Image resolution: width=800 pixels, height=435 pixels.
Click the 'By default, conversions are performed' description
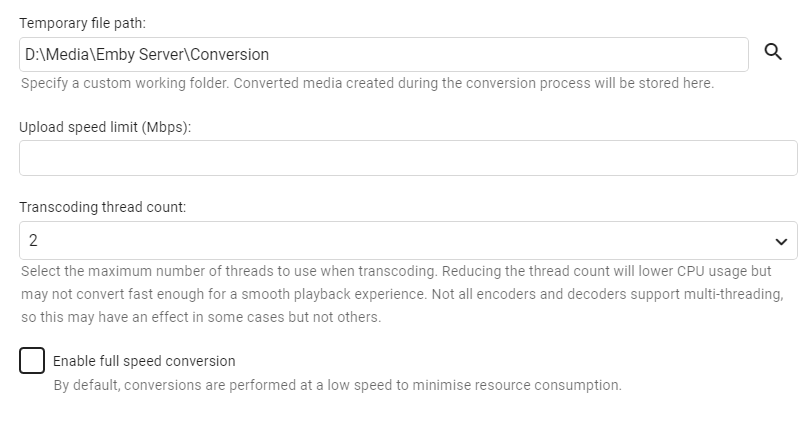point(200,385)
